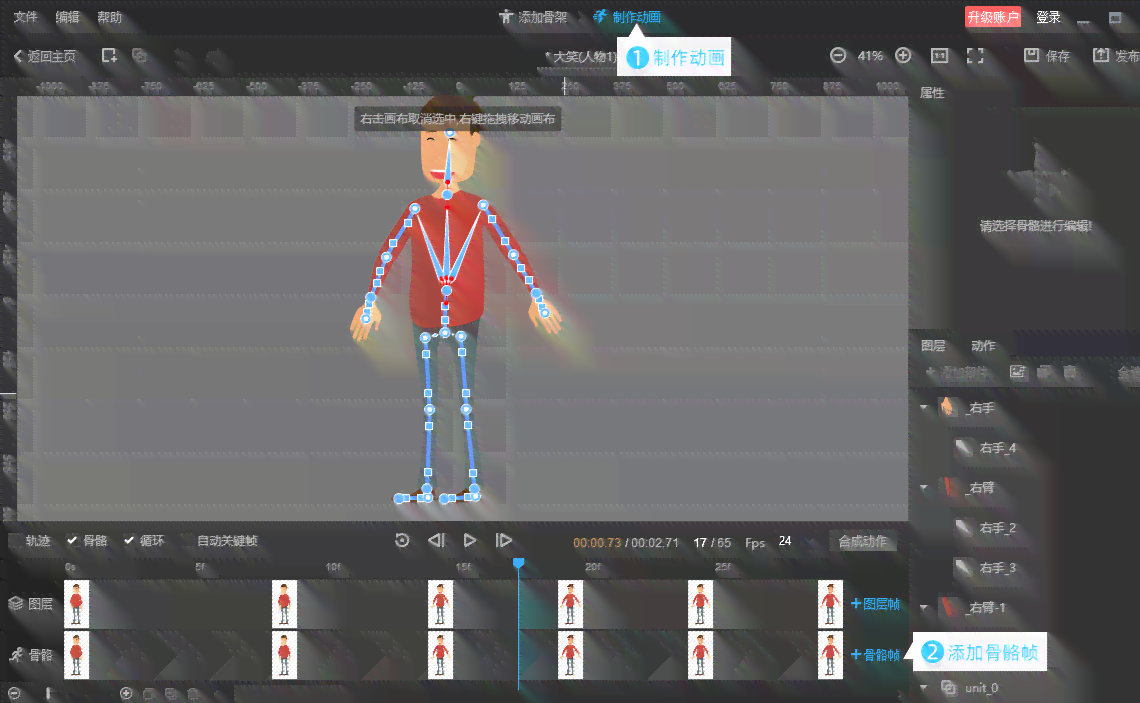Open the 编辑 menu
The width and height of the screenshot is (1140, 703).
pos(68,17)
